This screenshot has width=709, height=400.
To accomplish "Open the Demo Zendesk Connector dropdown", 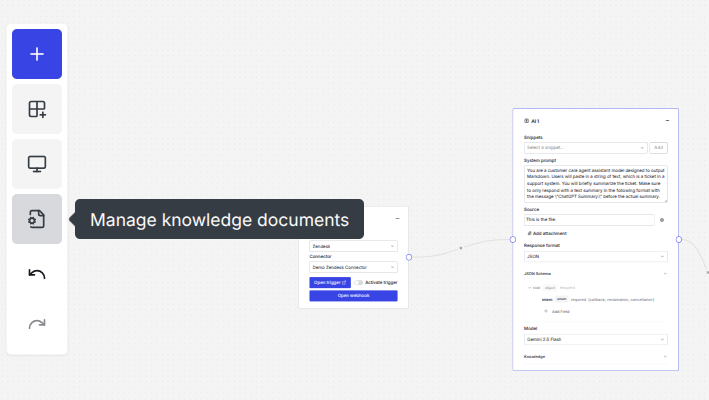I will click(x=353, y=267).
